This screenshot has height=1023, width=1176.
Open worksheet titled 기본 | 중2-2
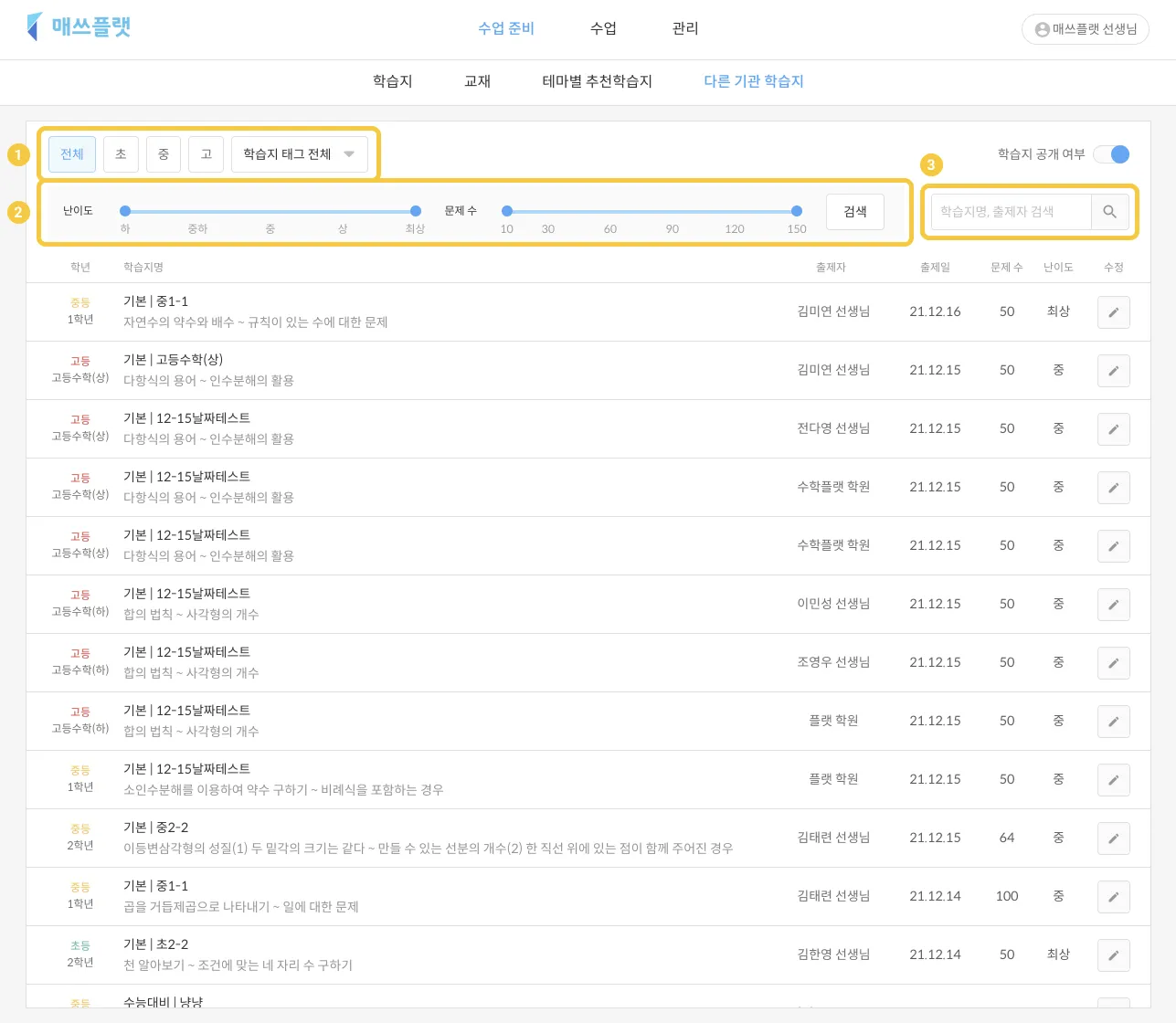coord(156,828)
